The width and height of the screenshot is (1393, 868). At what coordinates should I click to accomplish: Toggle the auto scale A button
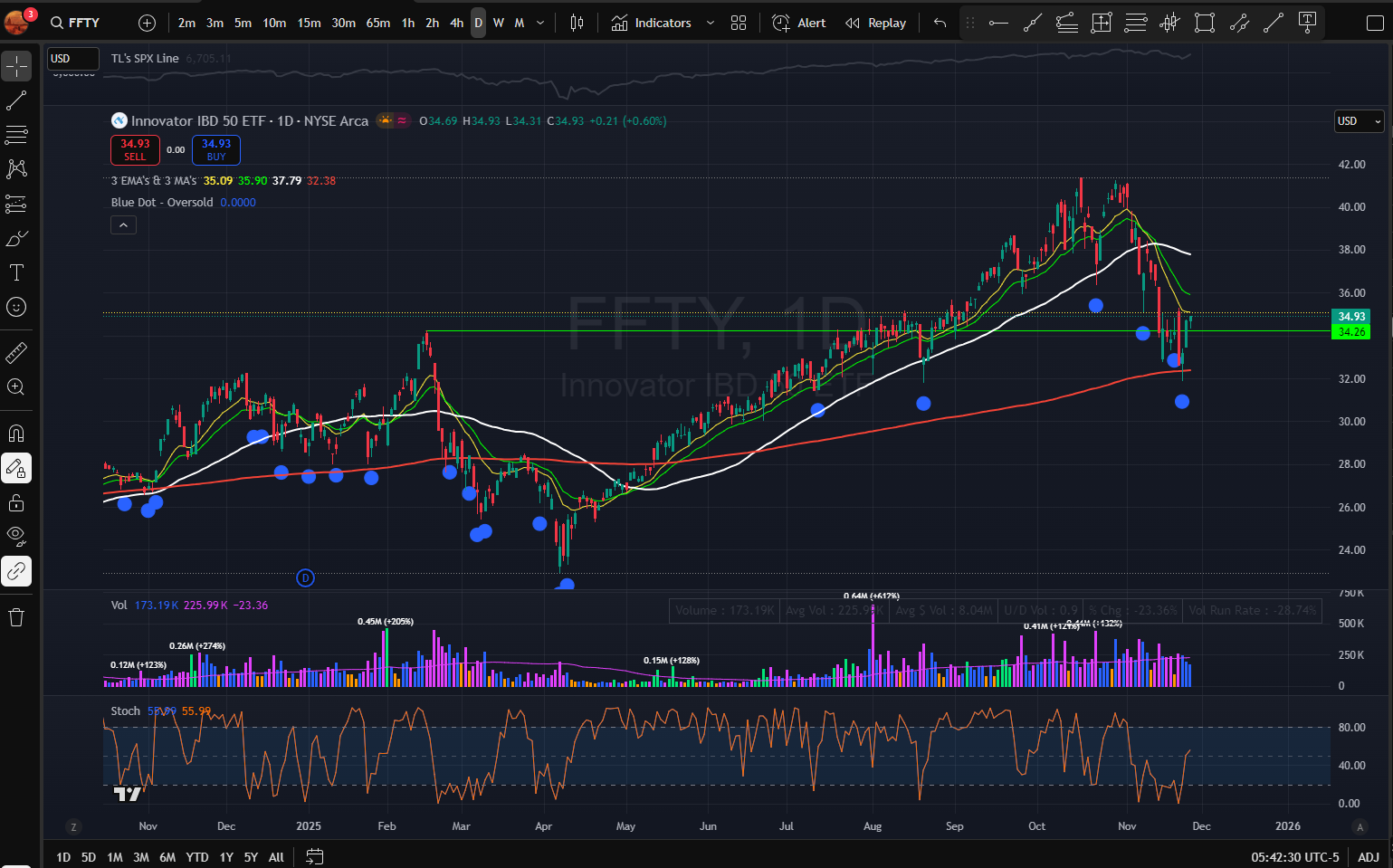click(1360, 826)
